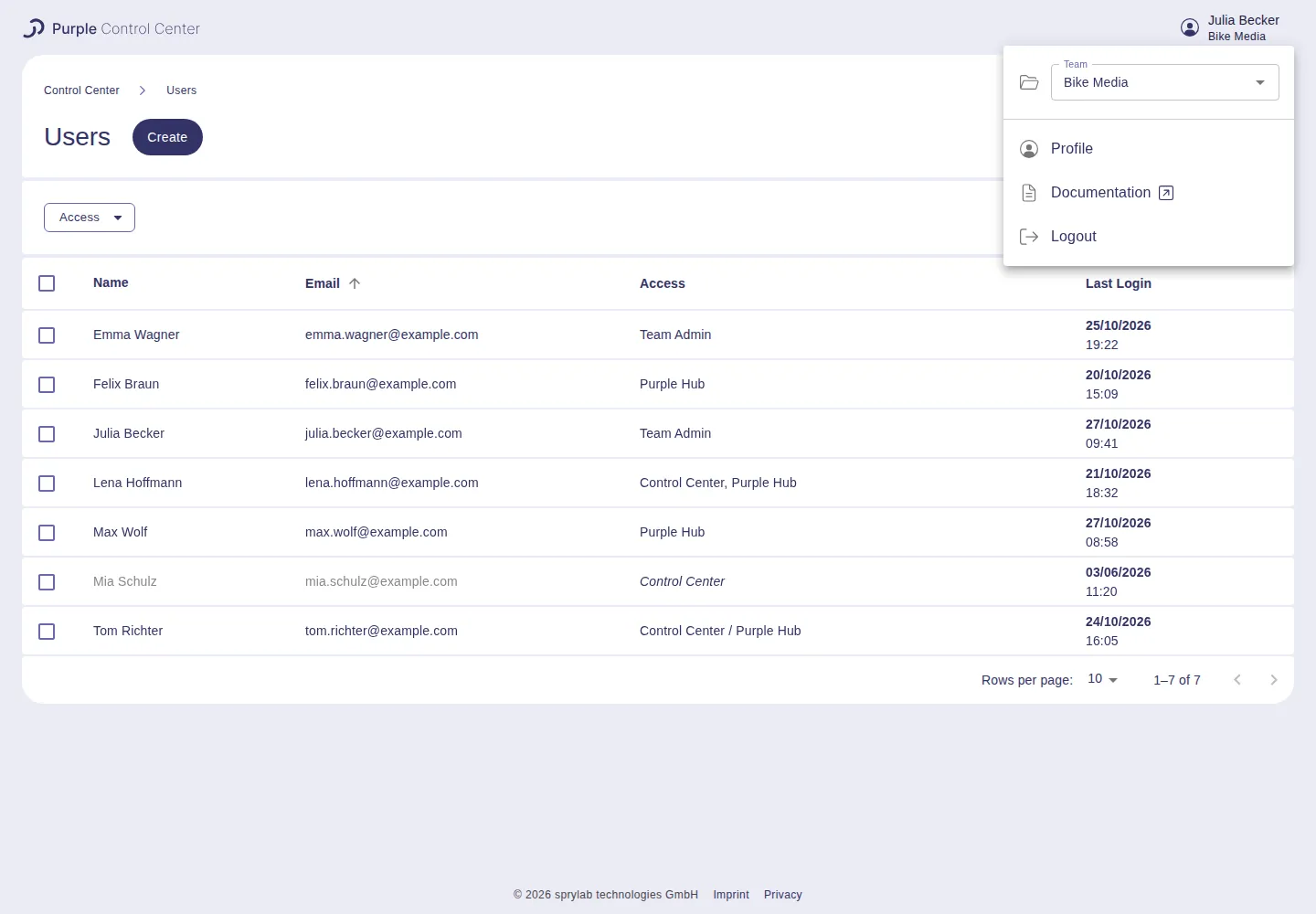
Task: Open Documentation from the user menu
Action: 1149,193
